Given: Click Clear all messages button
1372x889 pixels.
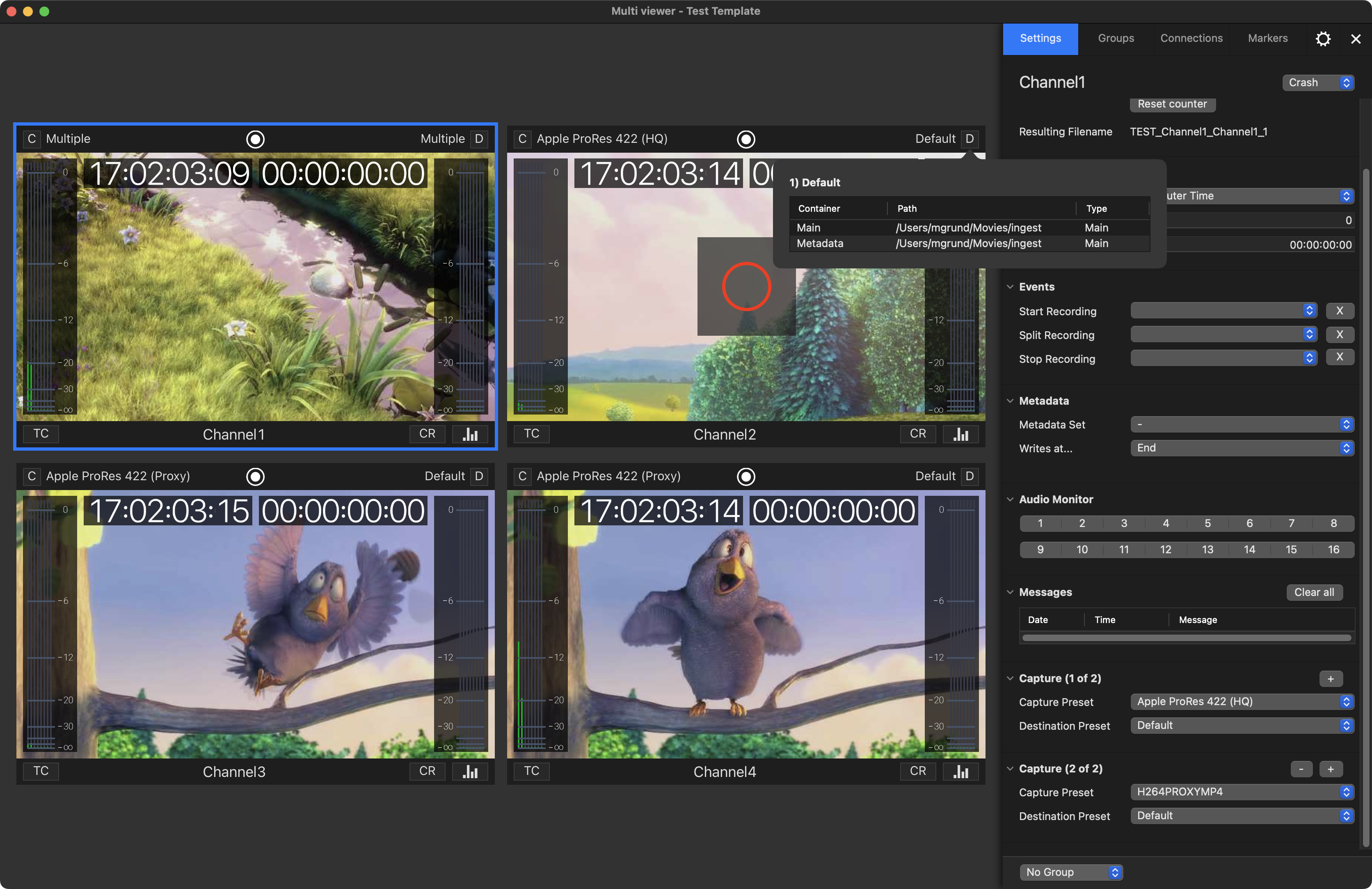Looking at the screenshot, I should 1314,593.
